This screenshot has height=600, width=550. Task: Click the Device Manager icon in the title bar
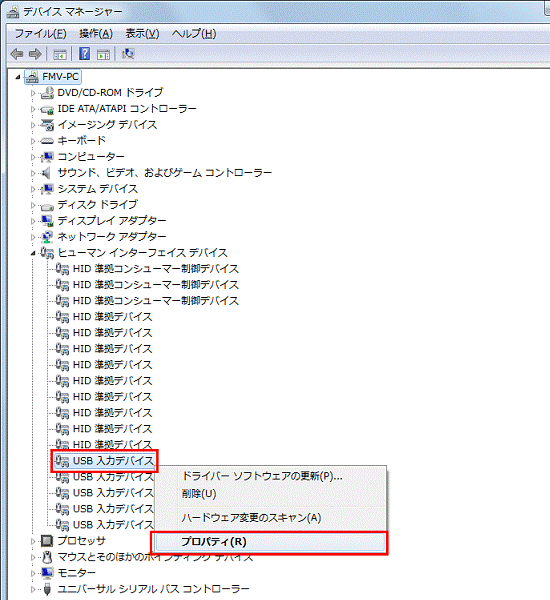click(x=13, y=12)
